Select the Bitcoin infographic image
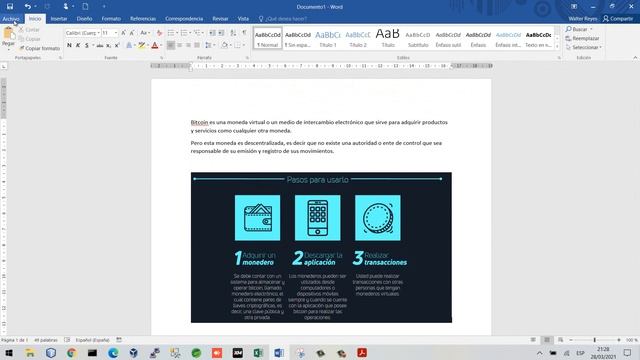This screenshot has height=360, width=640. tap(321, 247)
